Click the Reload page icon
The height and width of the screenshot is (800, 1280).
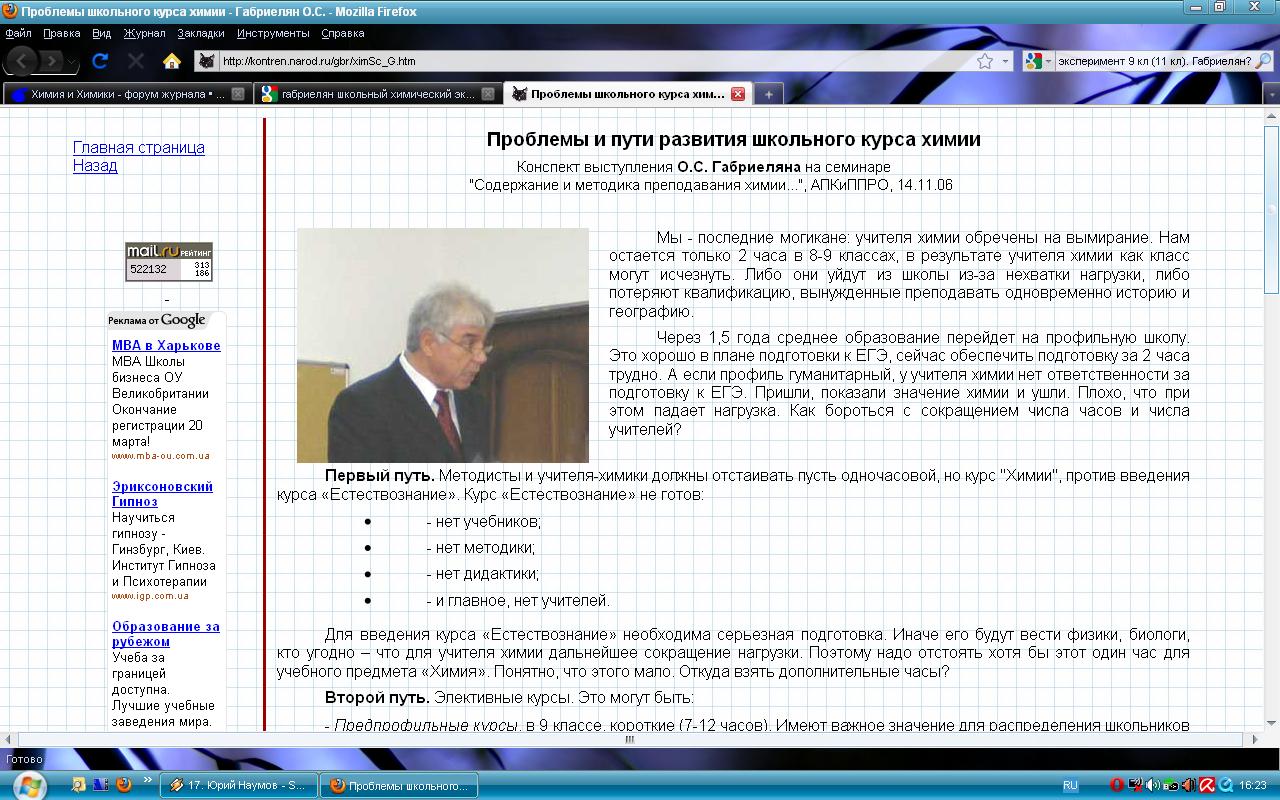click(x=100, y=61)
